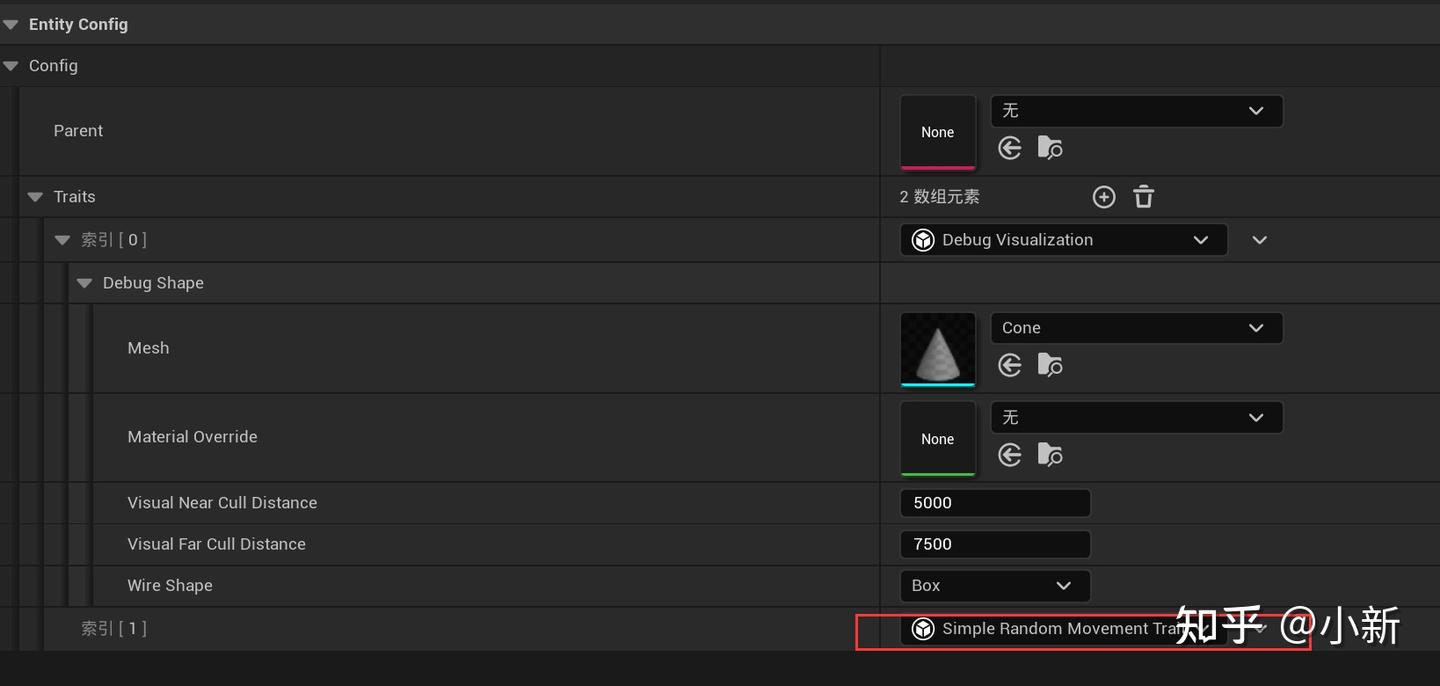Open the Material Override asset dropdown
The height and width of the screenshot is (686, 1440).
point(1136,417)
